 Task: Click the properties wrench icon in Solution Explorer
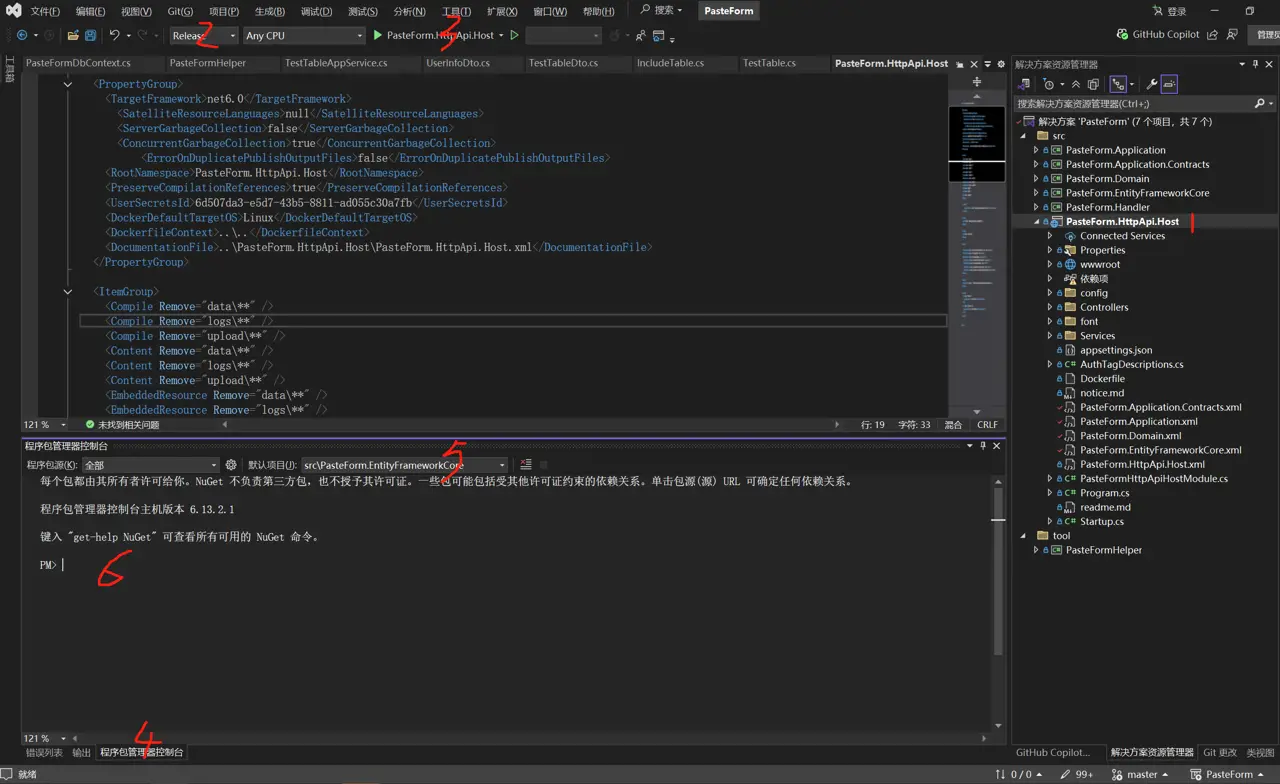(x=1152, y=84)
